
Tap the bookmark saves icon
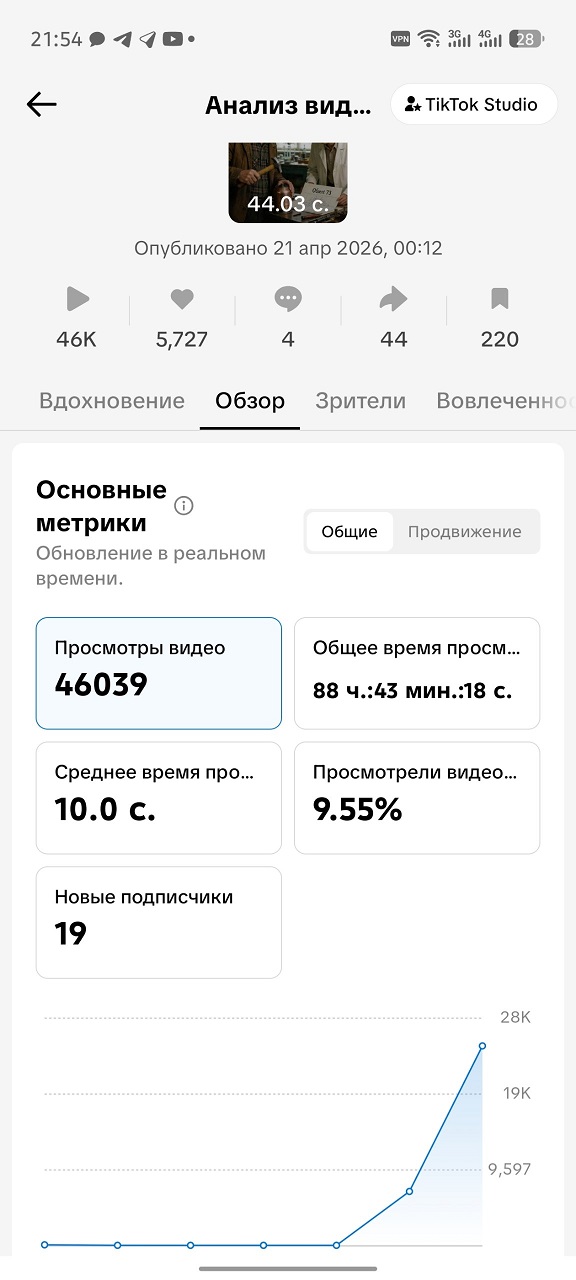[x=500, y=298]
